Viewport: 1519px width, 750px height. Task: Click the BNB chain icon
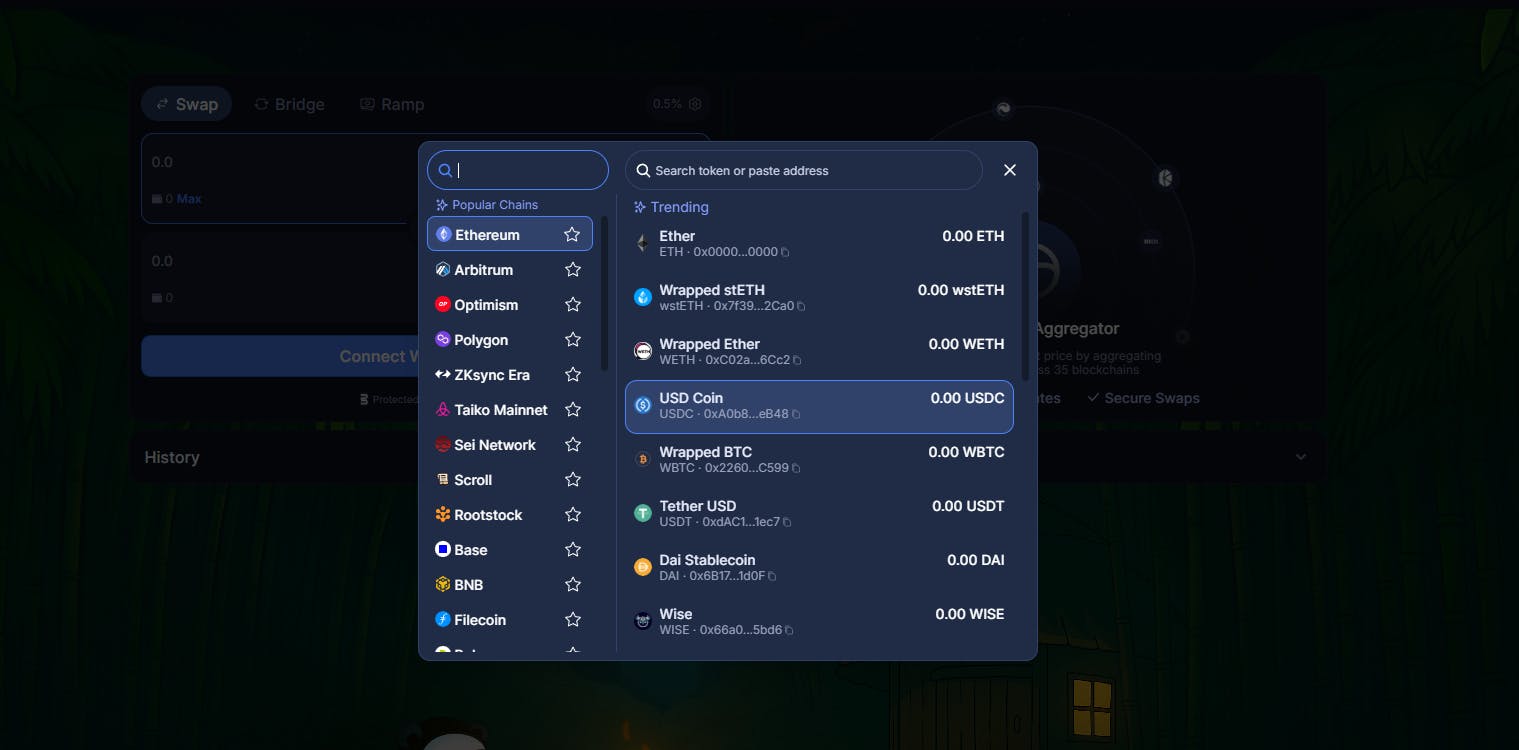442,584
